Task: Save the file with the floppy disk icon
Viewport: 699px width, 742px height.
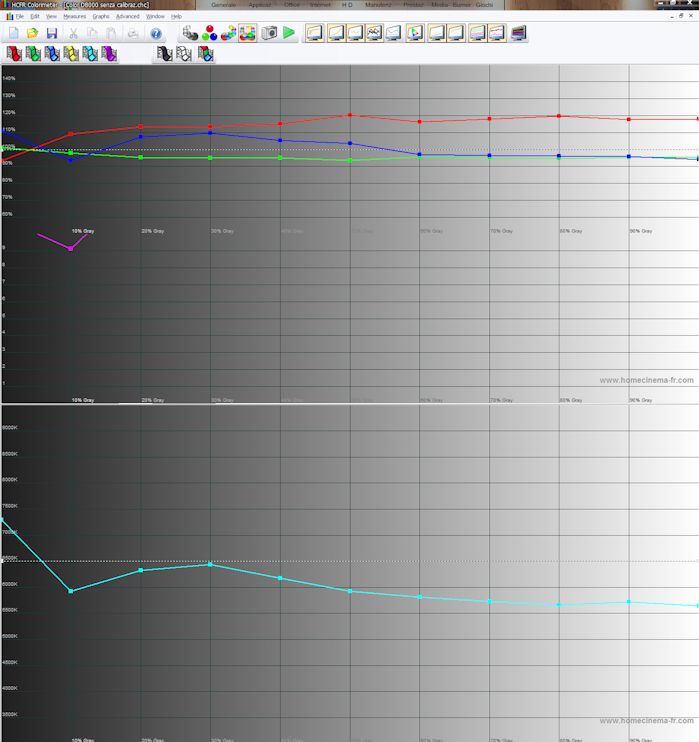Action: click(x=52, y=33)
